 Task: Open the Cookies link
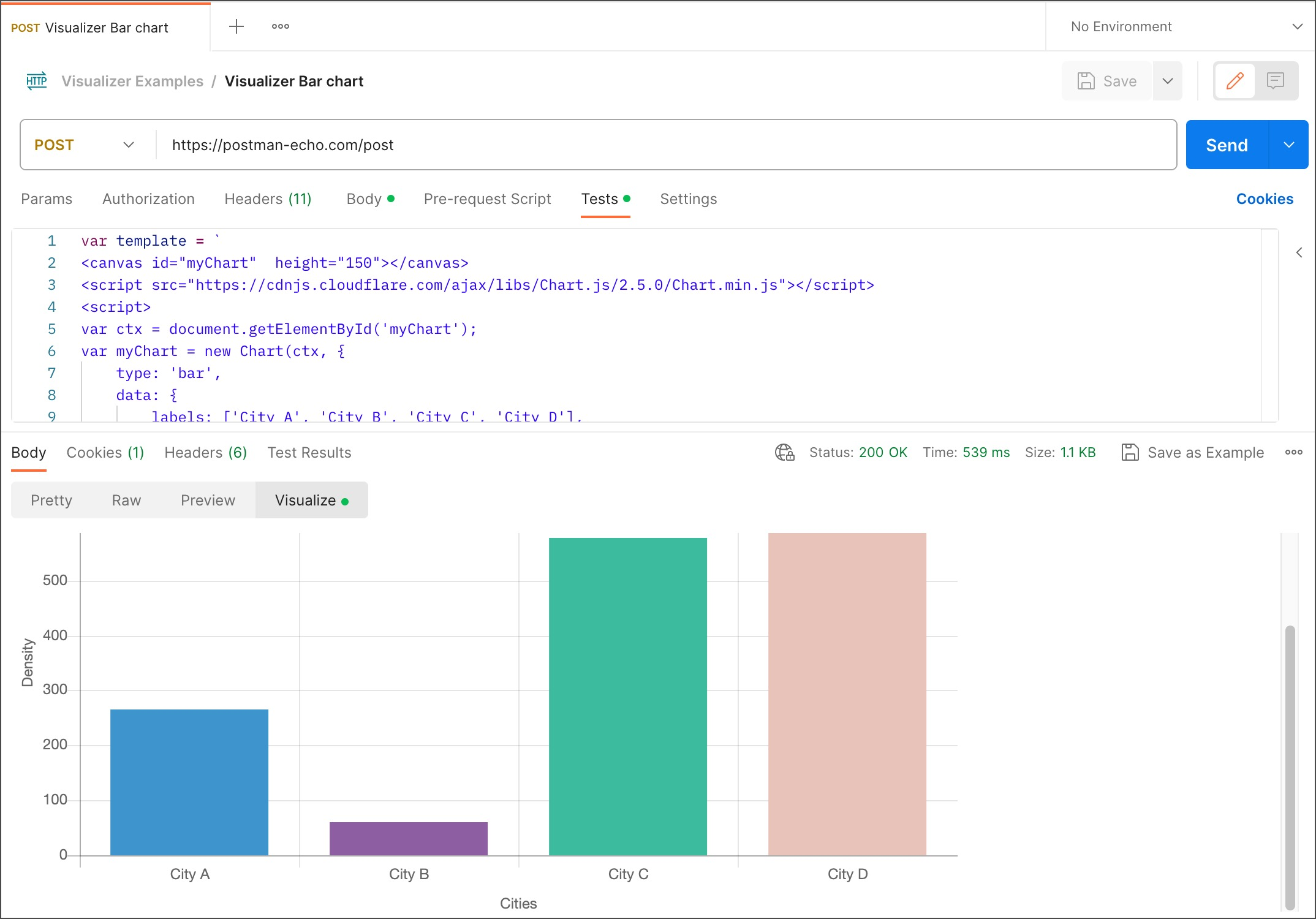[1265, 199]
